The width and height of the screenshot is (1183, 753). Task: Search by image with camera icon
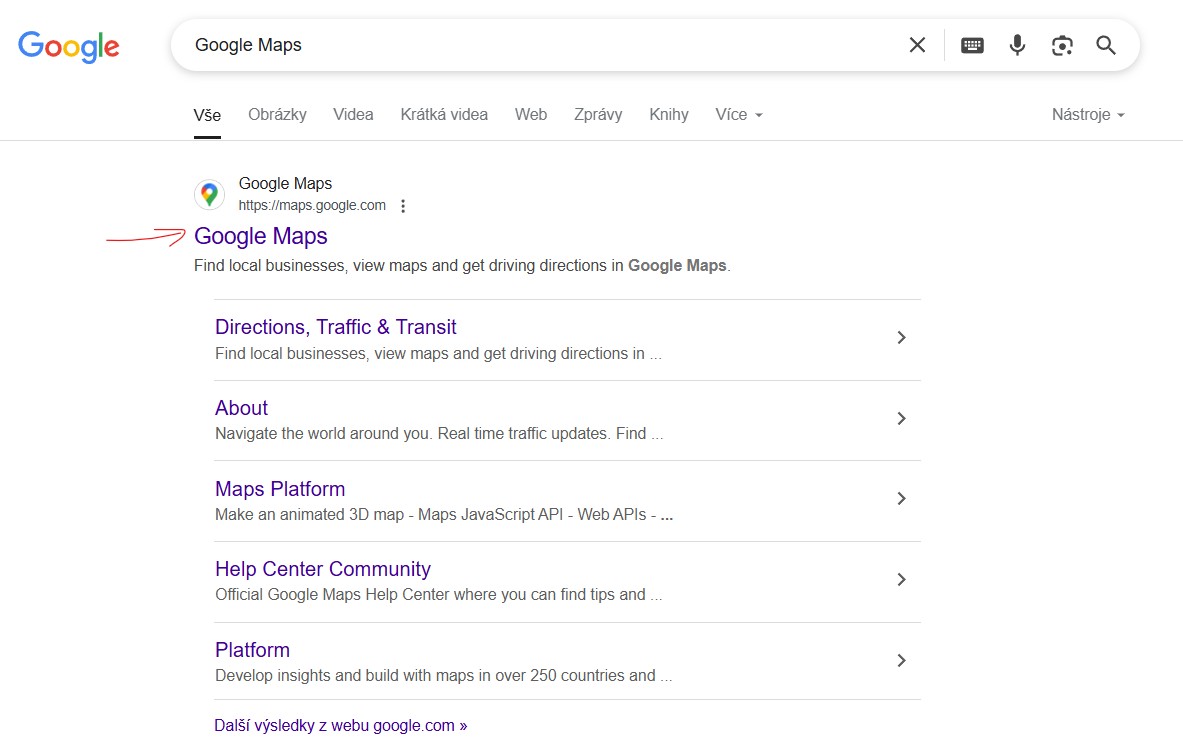click(x=1062, y=45)
